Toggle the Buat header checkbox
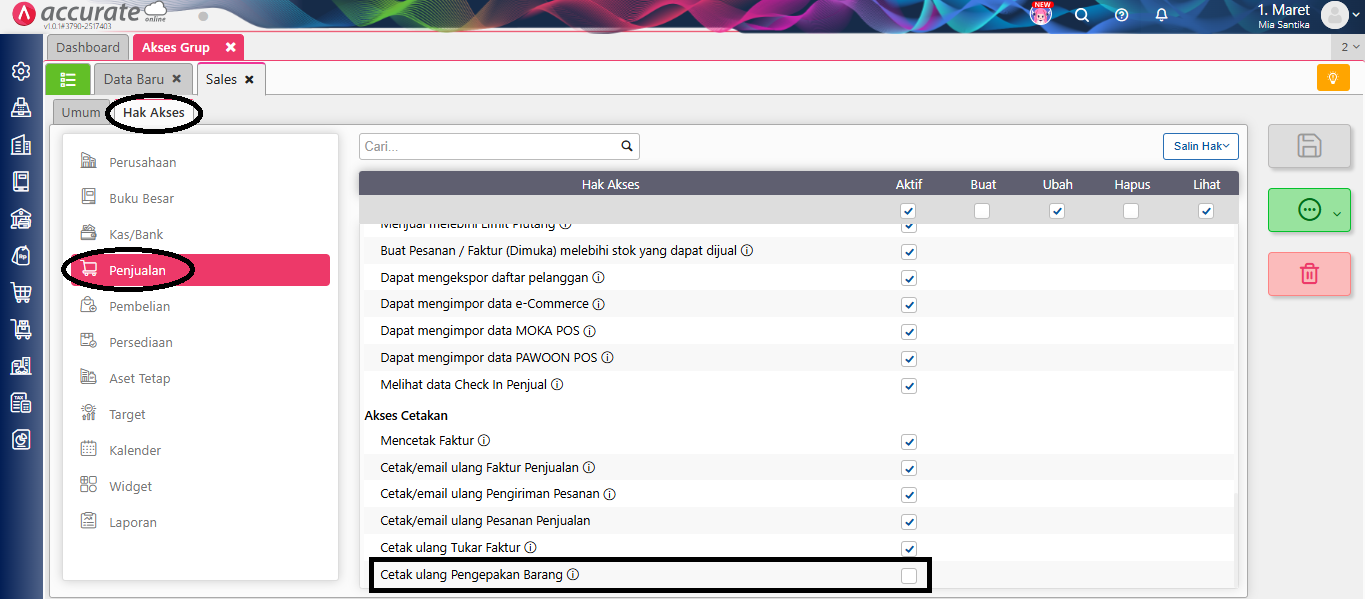1365x599 pixels. [x=982, y=211]
